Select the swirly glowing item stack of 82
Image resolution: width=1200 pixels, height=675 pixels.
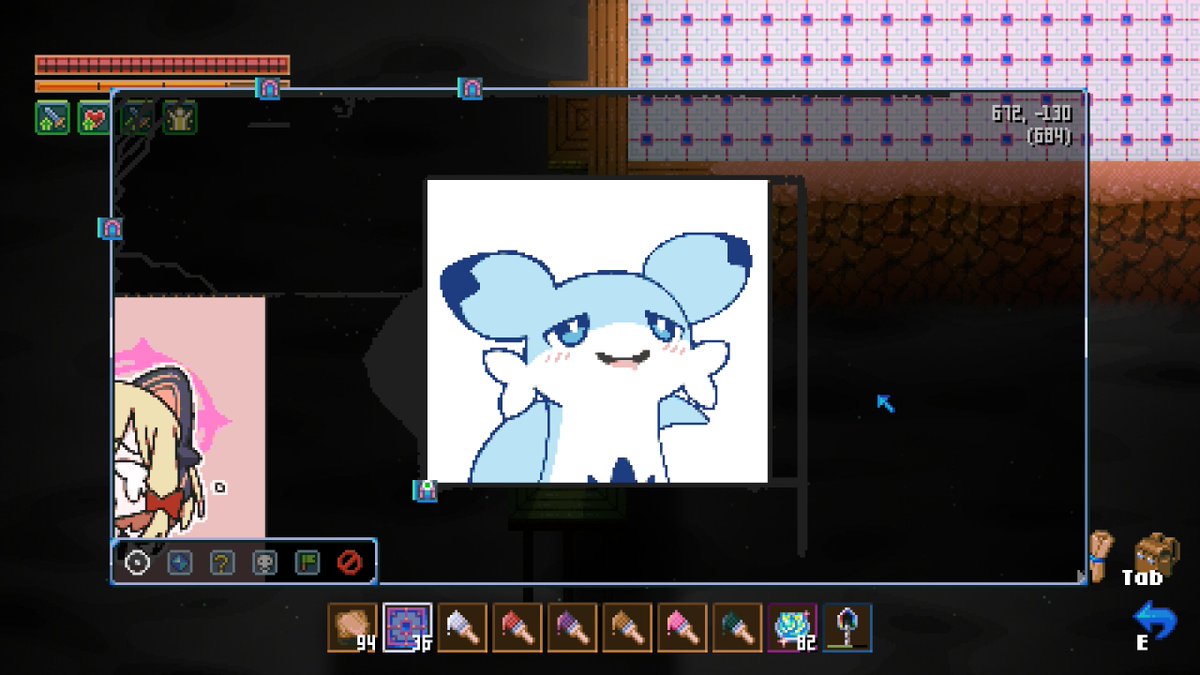point(792,628)
